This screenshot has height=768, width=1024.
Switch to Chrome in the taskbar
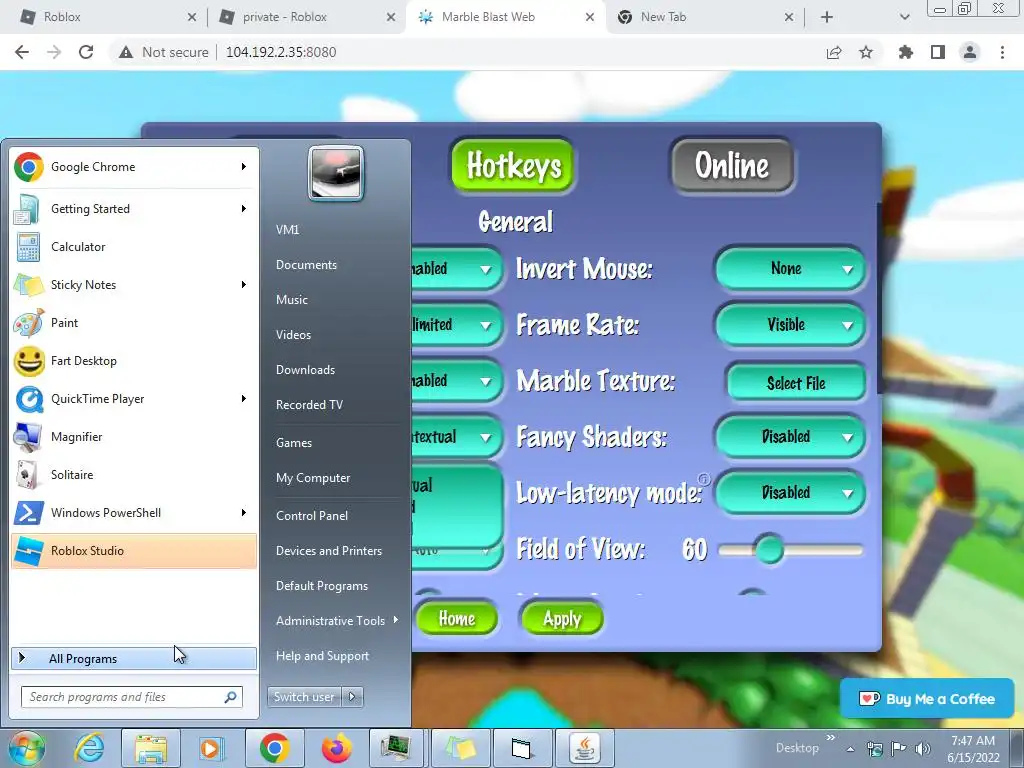coord(274,748)
